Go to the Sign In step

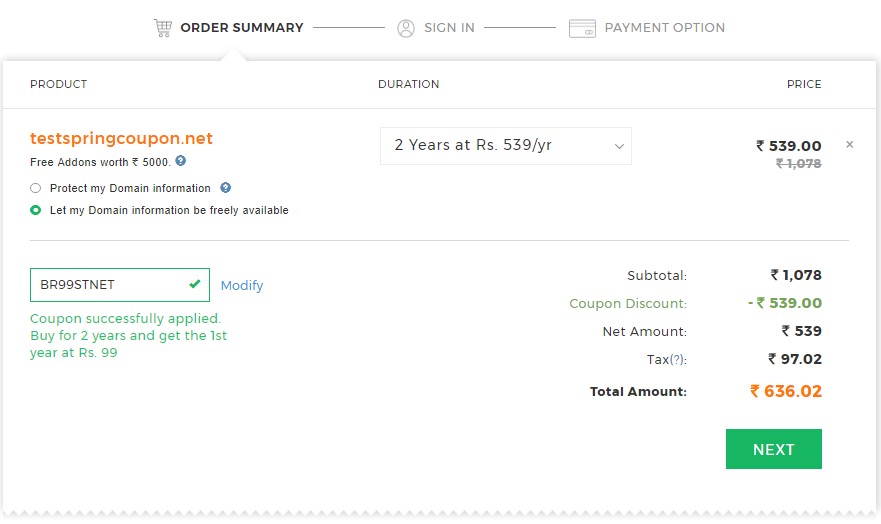click(x=449, y=28)
